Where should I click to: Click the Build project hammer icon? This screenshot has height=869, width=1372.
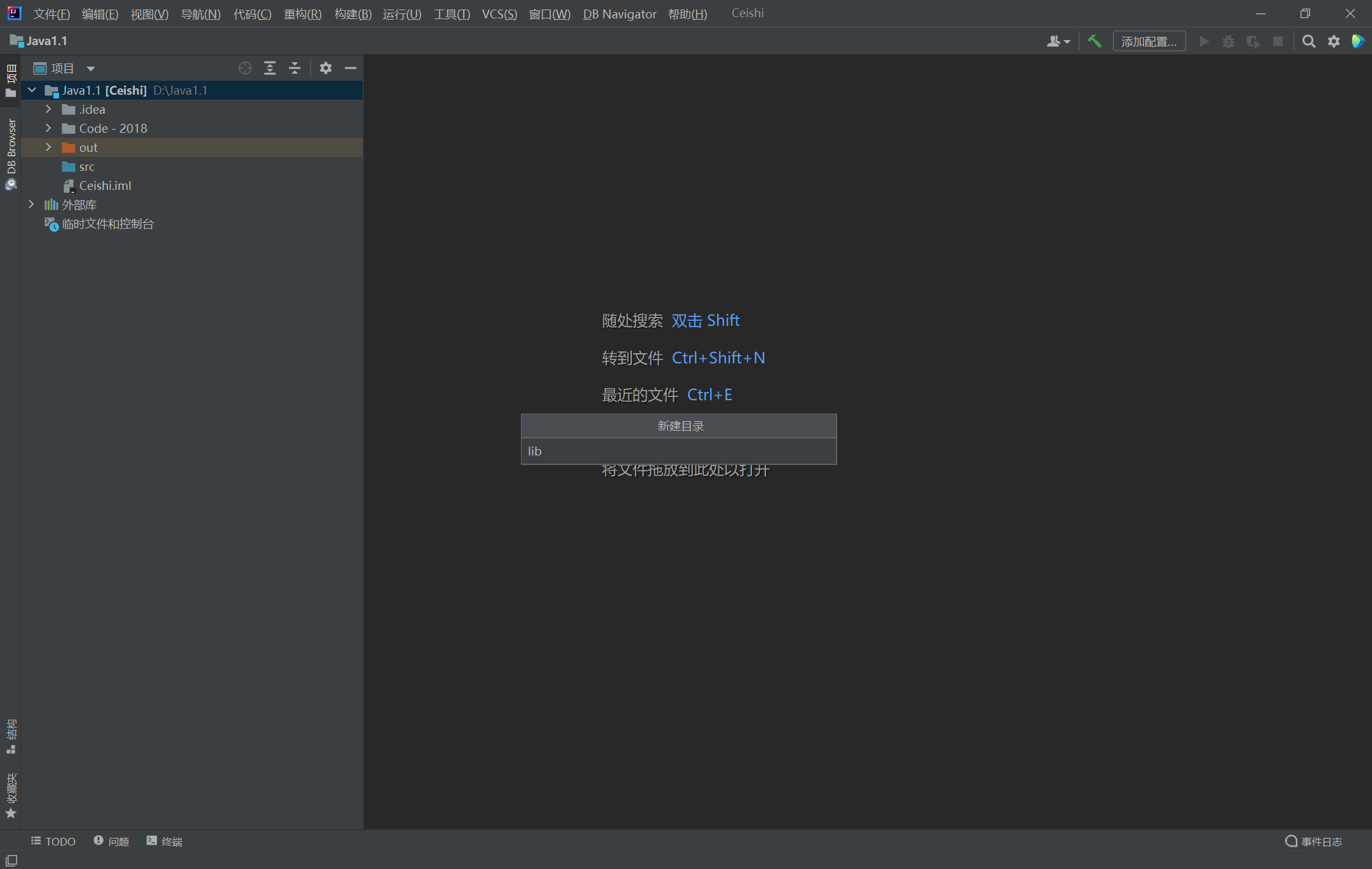[1094, 41]
